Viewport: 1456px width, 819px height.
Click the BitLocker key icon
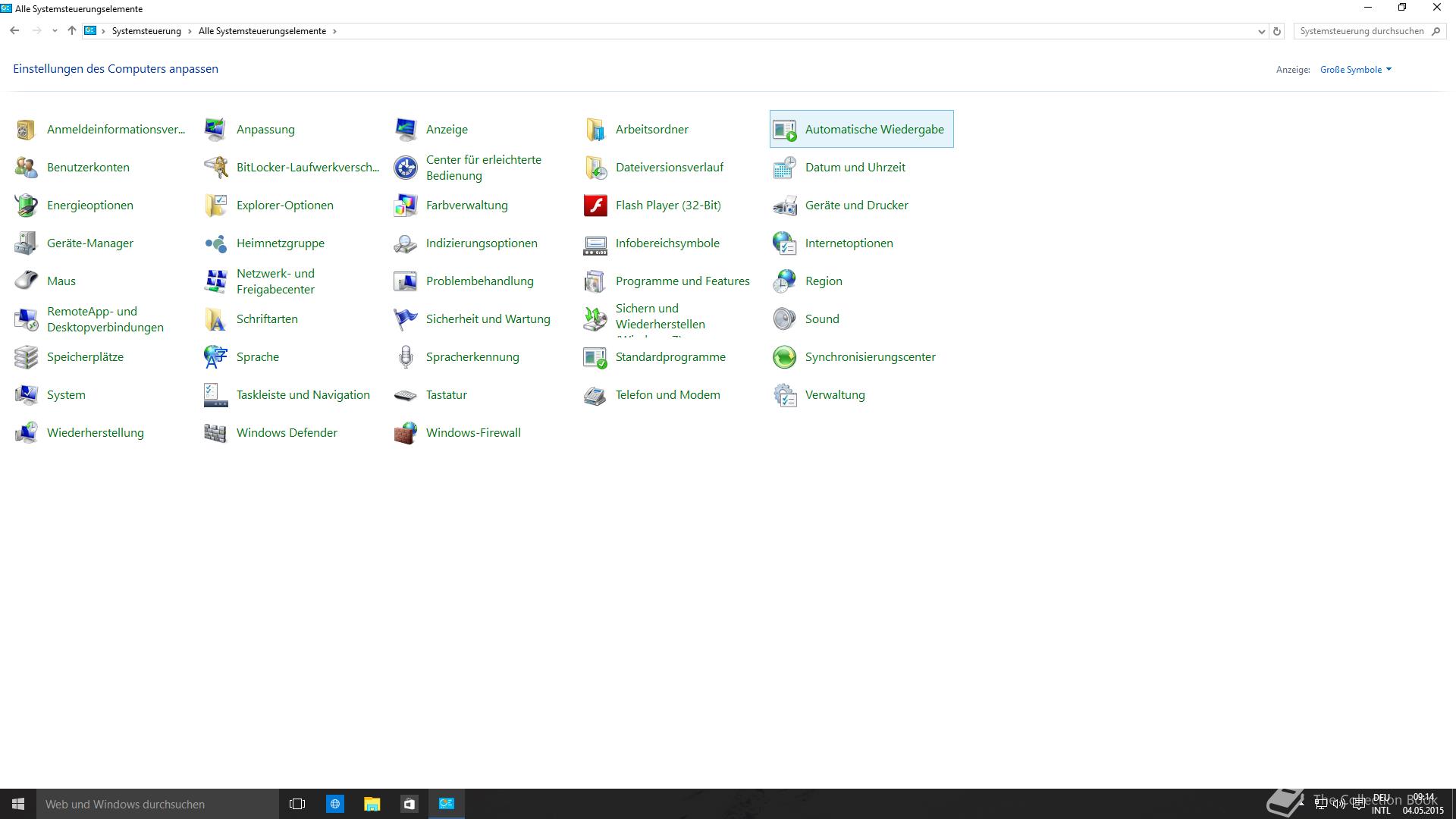[215, 168]
